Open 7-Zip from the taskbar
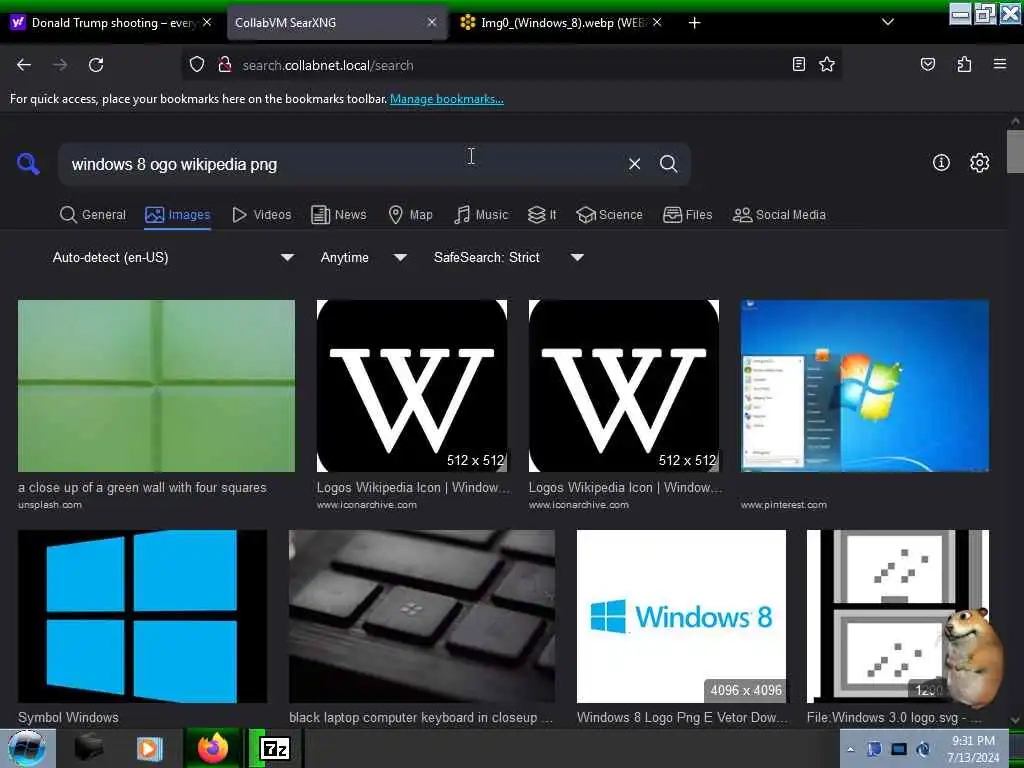The height and width of the screenshot is (768, 1024). click(276, 748)
